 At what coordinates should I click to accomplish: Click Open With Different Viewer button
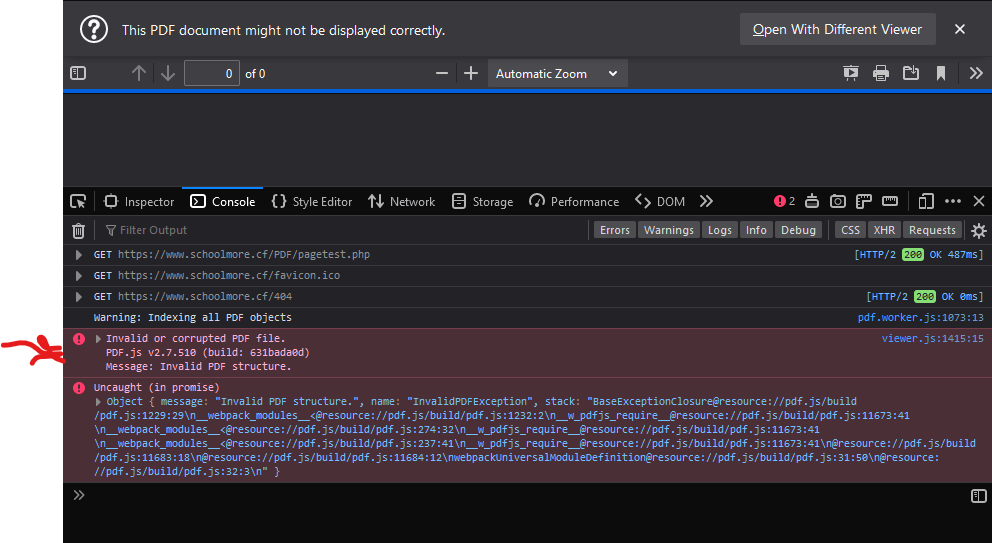pos(837,29)
